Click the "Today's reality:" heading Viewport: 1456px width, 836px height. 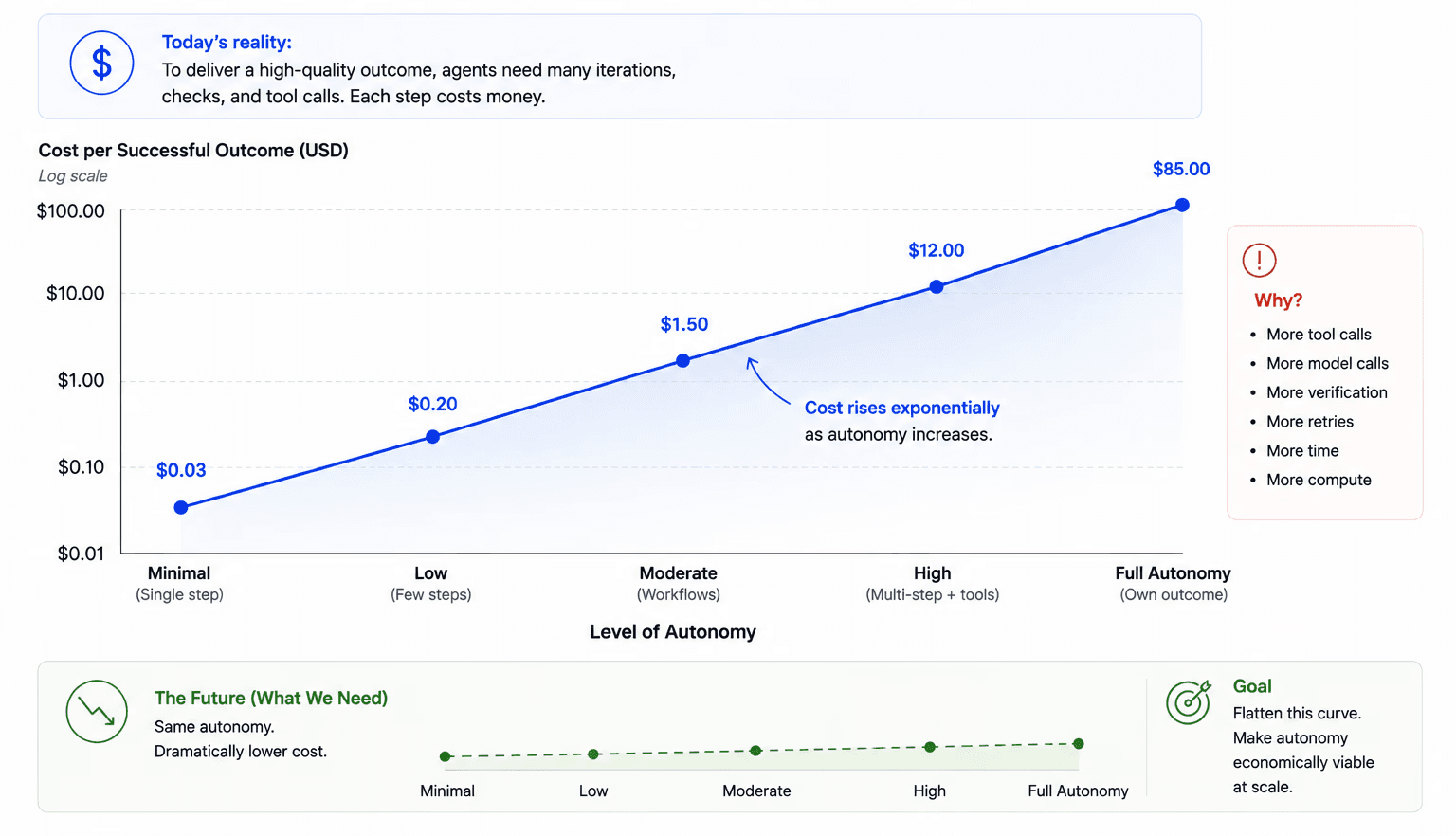(x=227, y=43)
